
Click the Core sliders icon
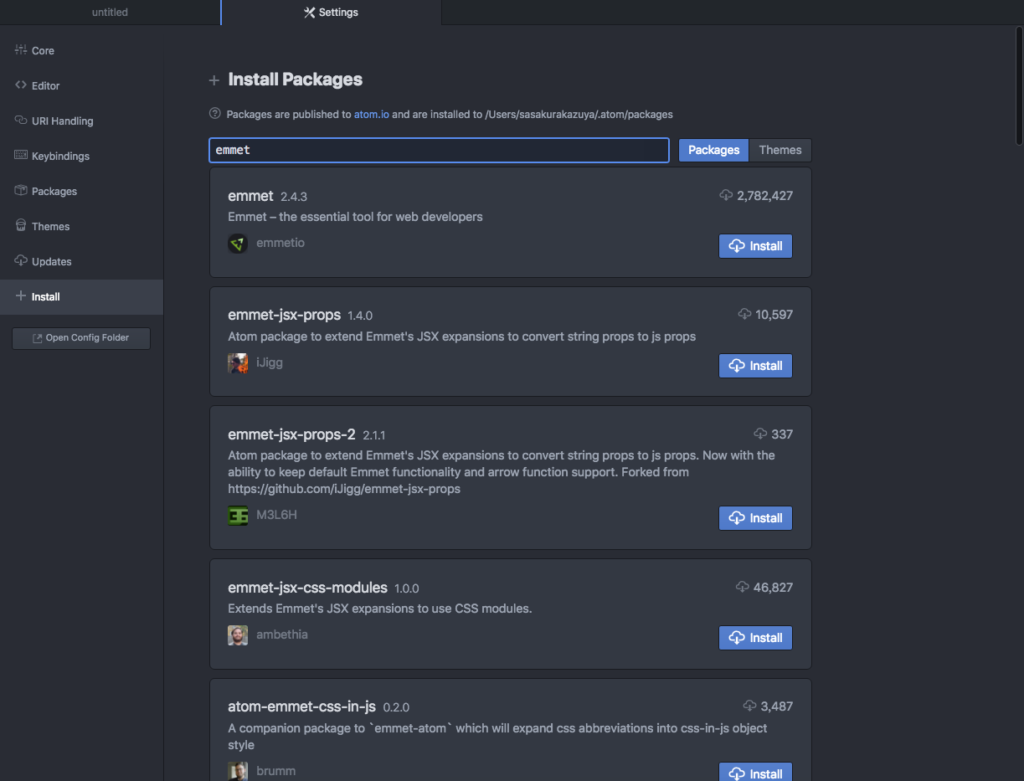pyautogui.click(x=21, y=50)
